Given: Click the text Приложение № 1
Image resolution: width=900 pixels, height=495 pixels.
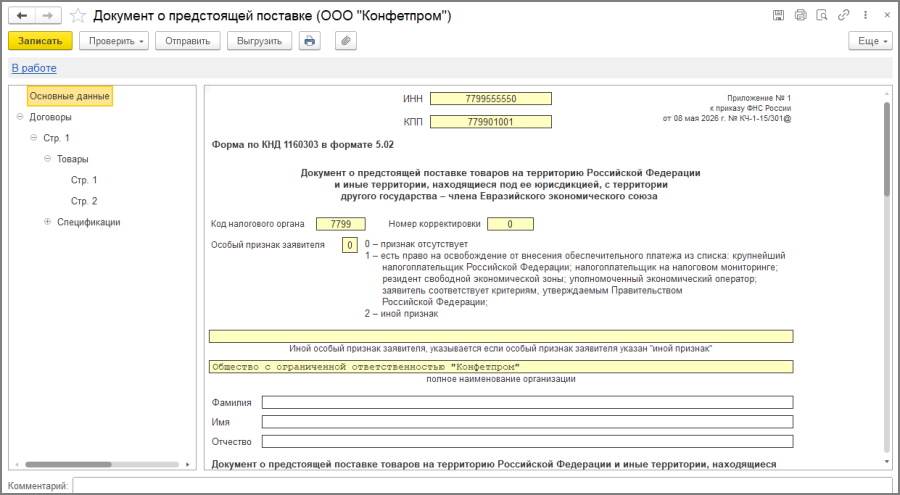Looking at the screenshot, I should tap(759, 98).
